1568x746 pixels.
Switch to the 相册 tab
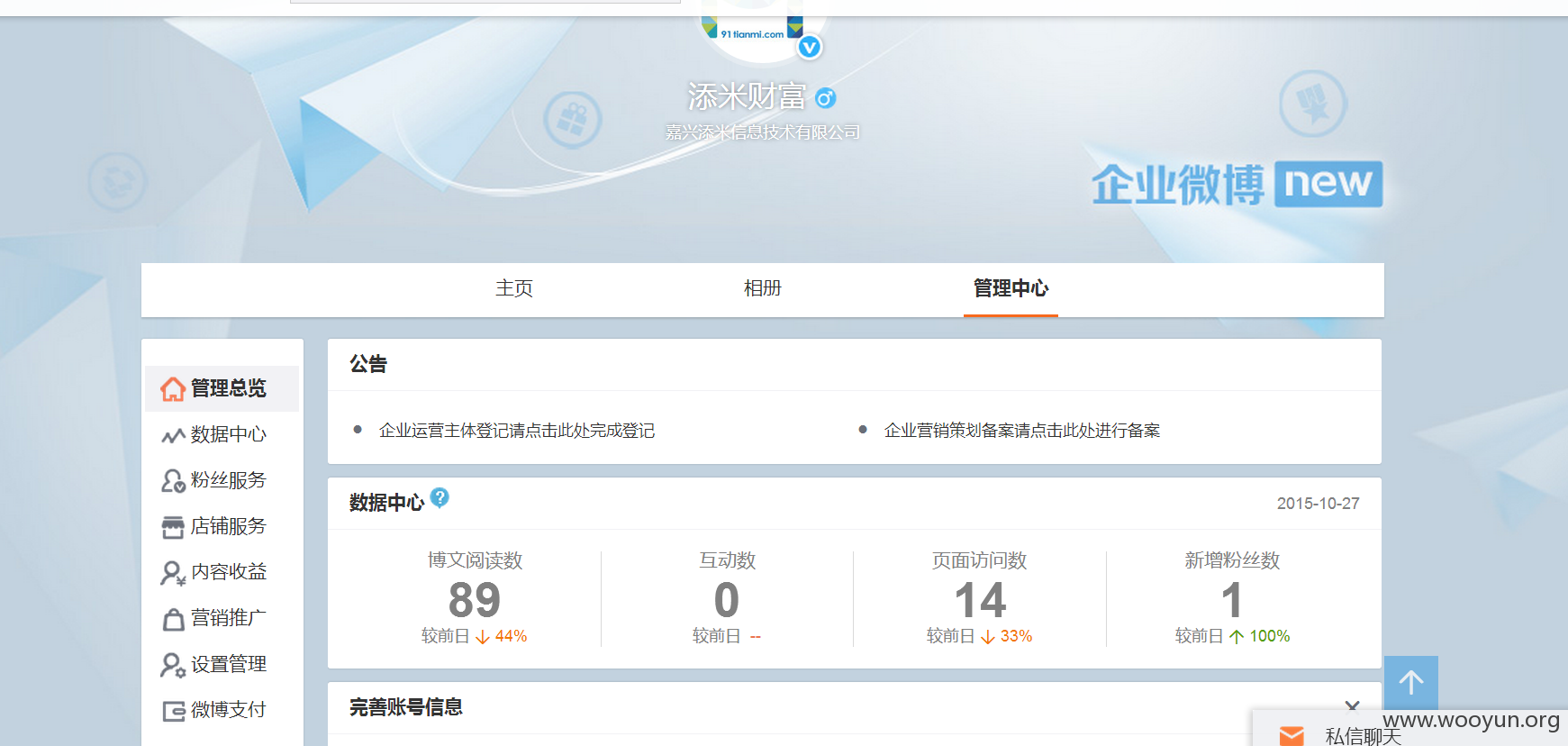pos(763,288)
